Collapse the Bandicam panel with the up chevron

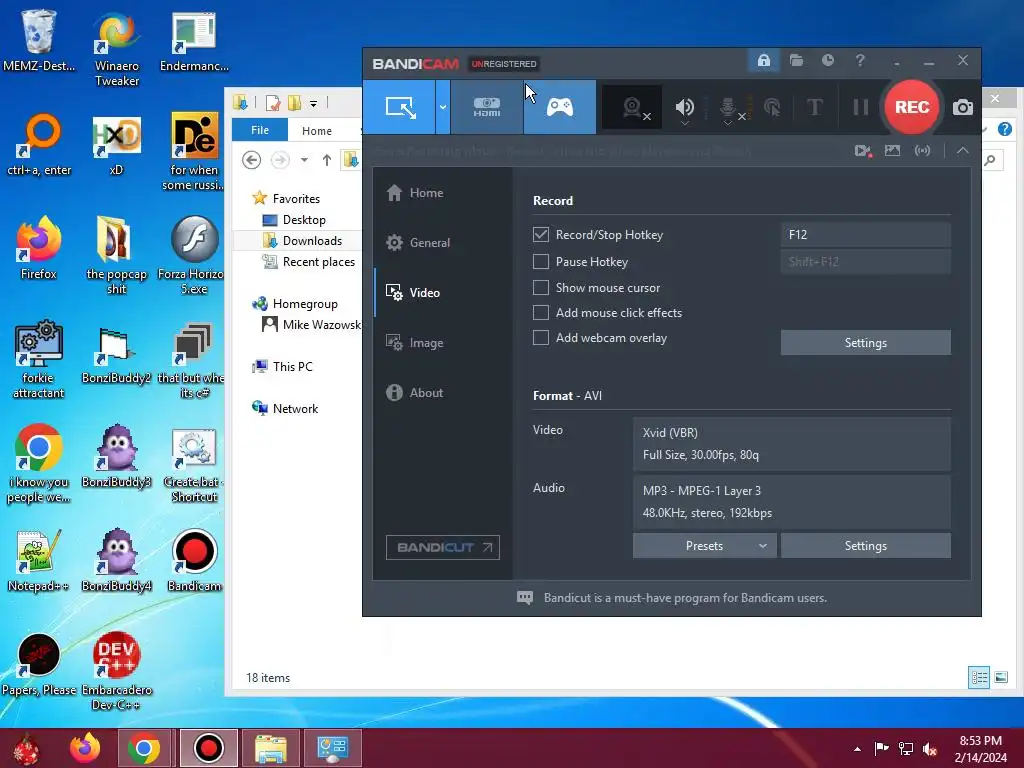click(963, 150)
